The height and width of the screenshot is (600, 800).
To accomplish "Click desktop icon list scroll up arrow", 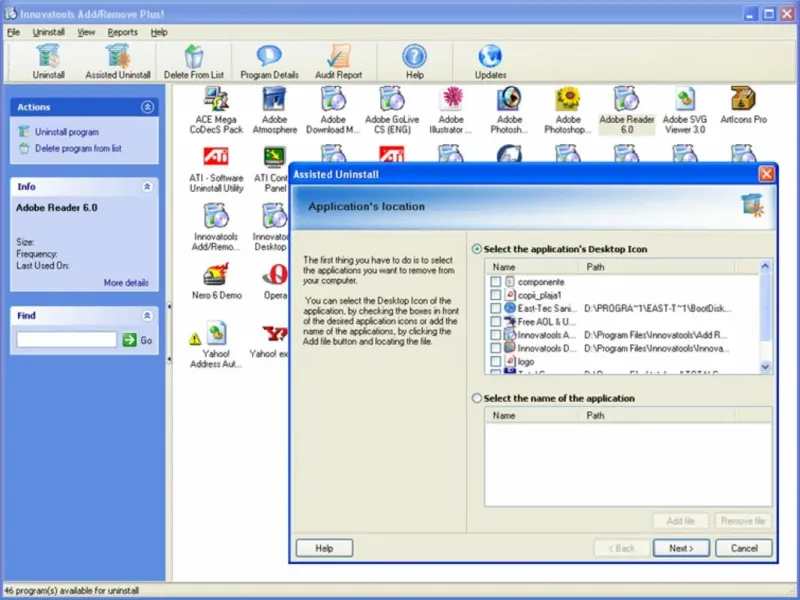I will [765, 266].
